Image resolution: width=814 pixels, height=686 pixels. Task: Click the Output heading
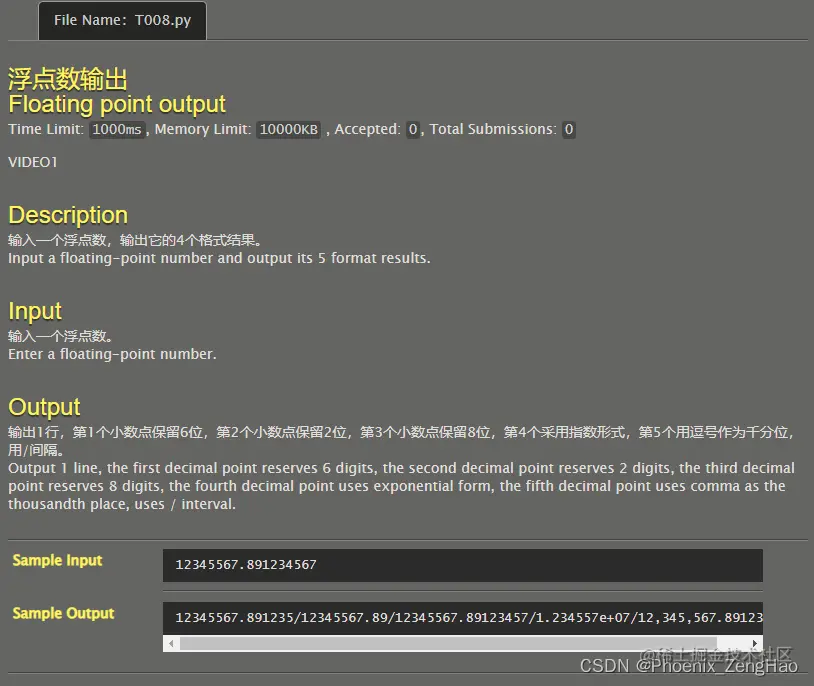(44, 407)
